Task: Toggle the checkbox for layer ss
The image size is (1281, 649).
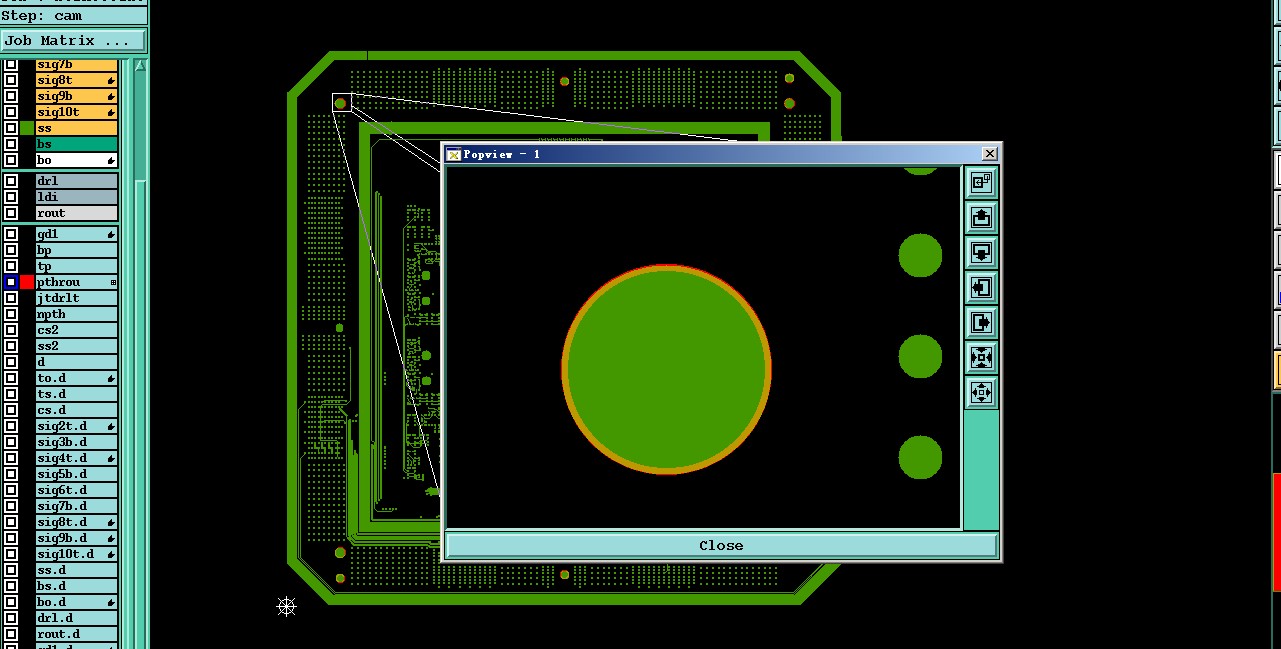Action: 11,128
